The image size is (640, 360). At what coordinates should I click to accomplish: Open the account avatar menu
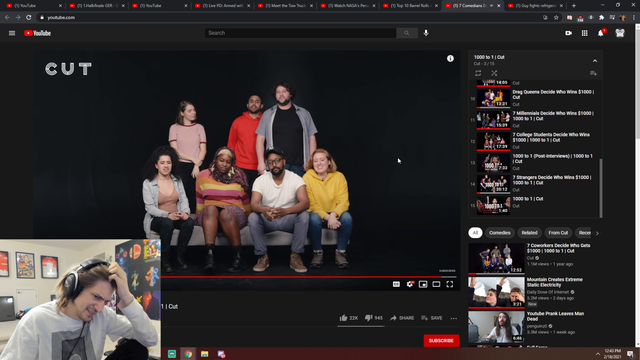pos(620,33)
